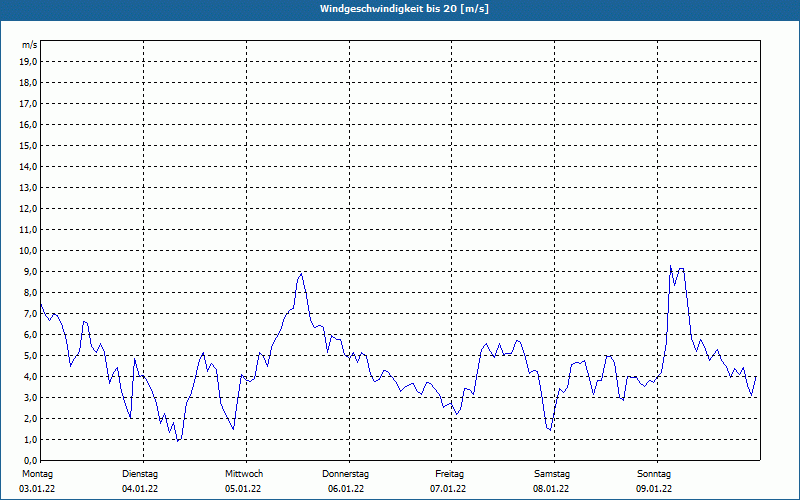Click the 14,0 y-axis value
This screenshot has width=800, height=500.
click(28, 166)
